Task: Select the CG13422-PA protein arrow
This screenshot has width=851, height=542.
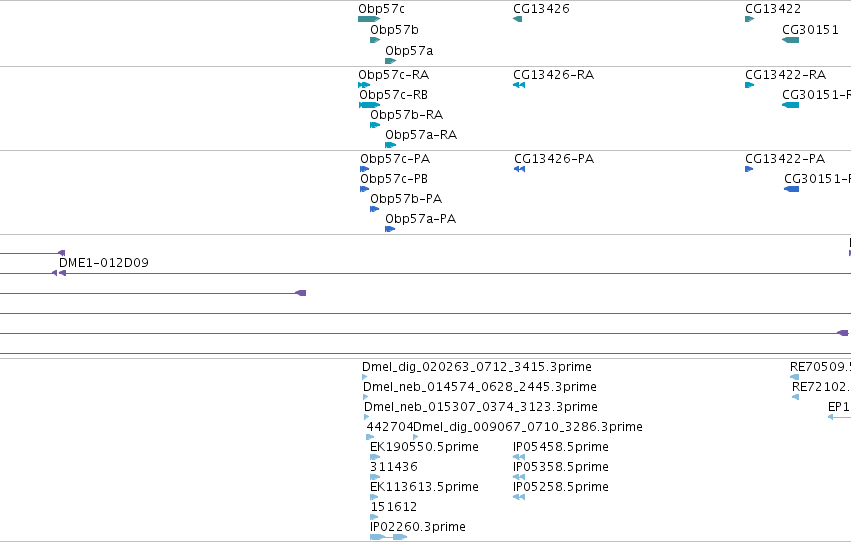Action: (x=749, y=169)
